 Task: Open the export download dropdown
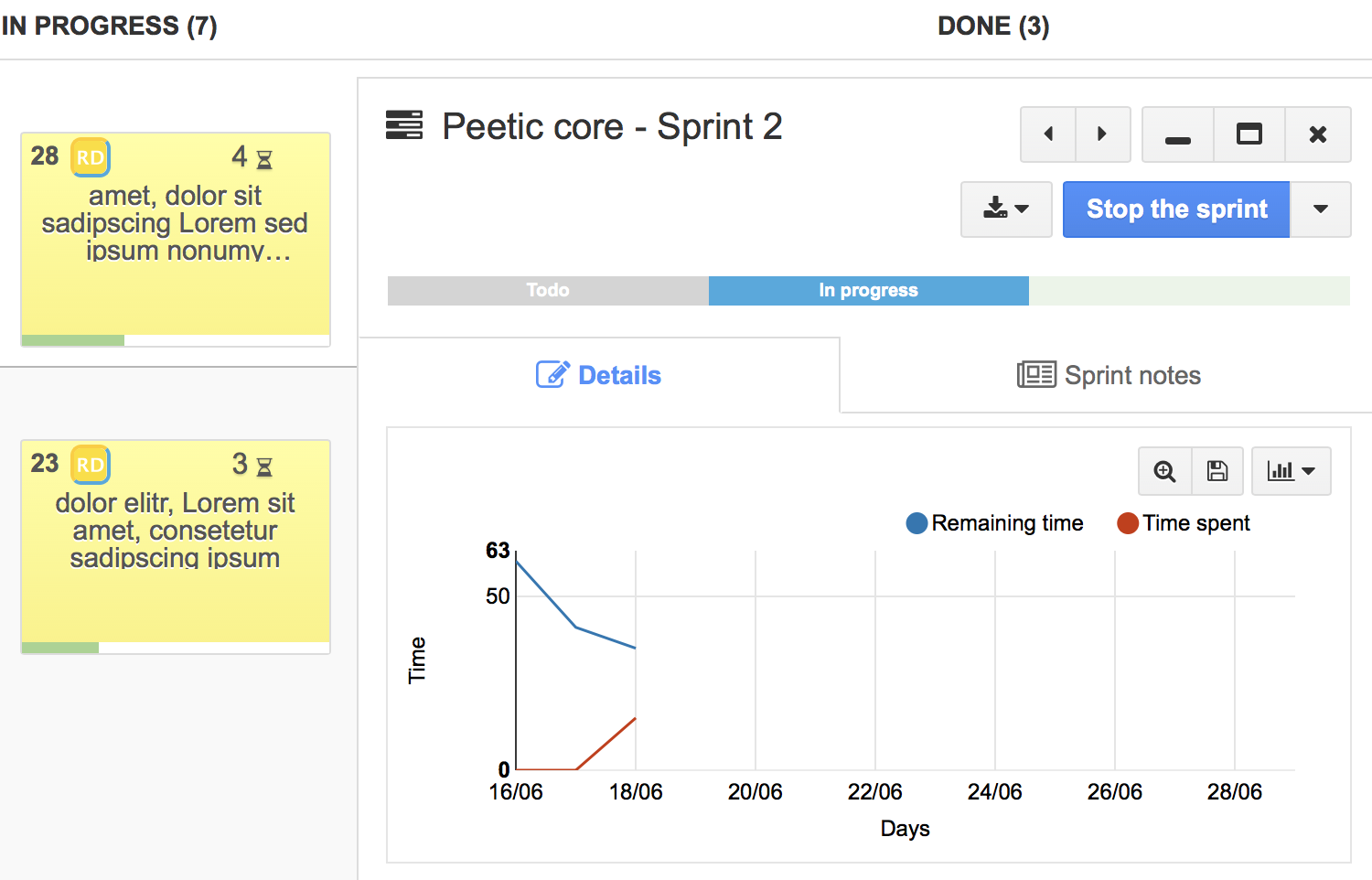[1006, 209]
